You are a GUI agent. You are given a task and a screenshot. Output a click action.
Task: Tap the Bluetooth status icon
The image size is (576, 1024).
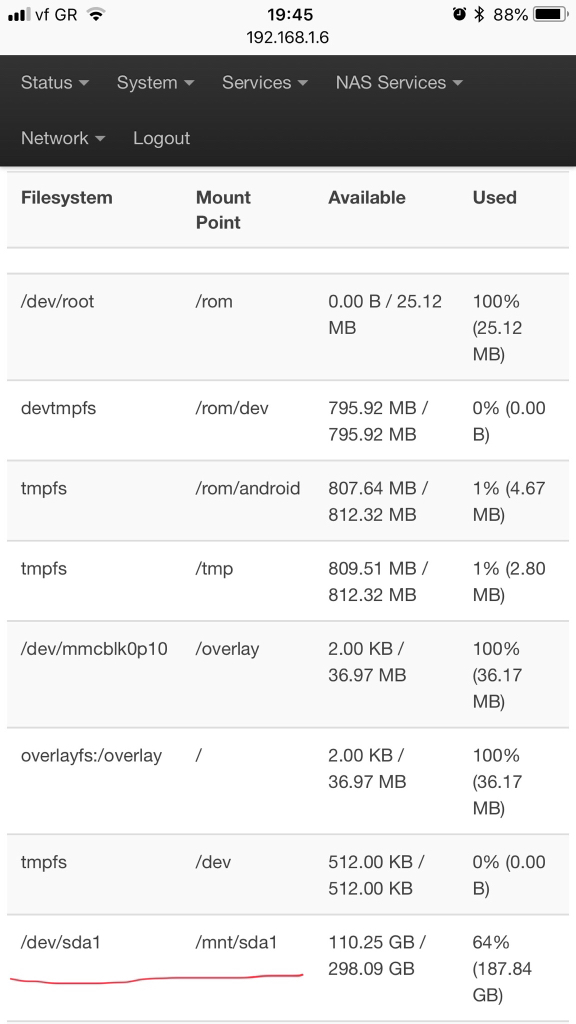pos(479,14)
